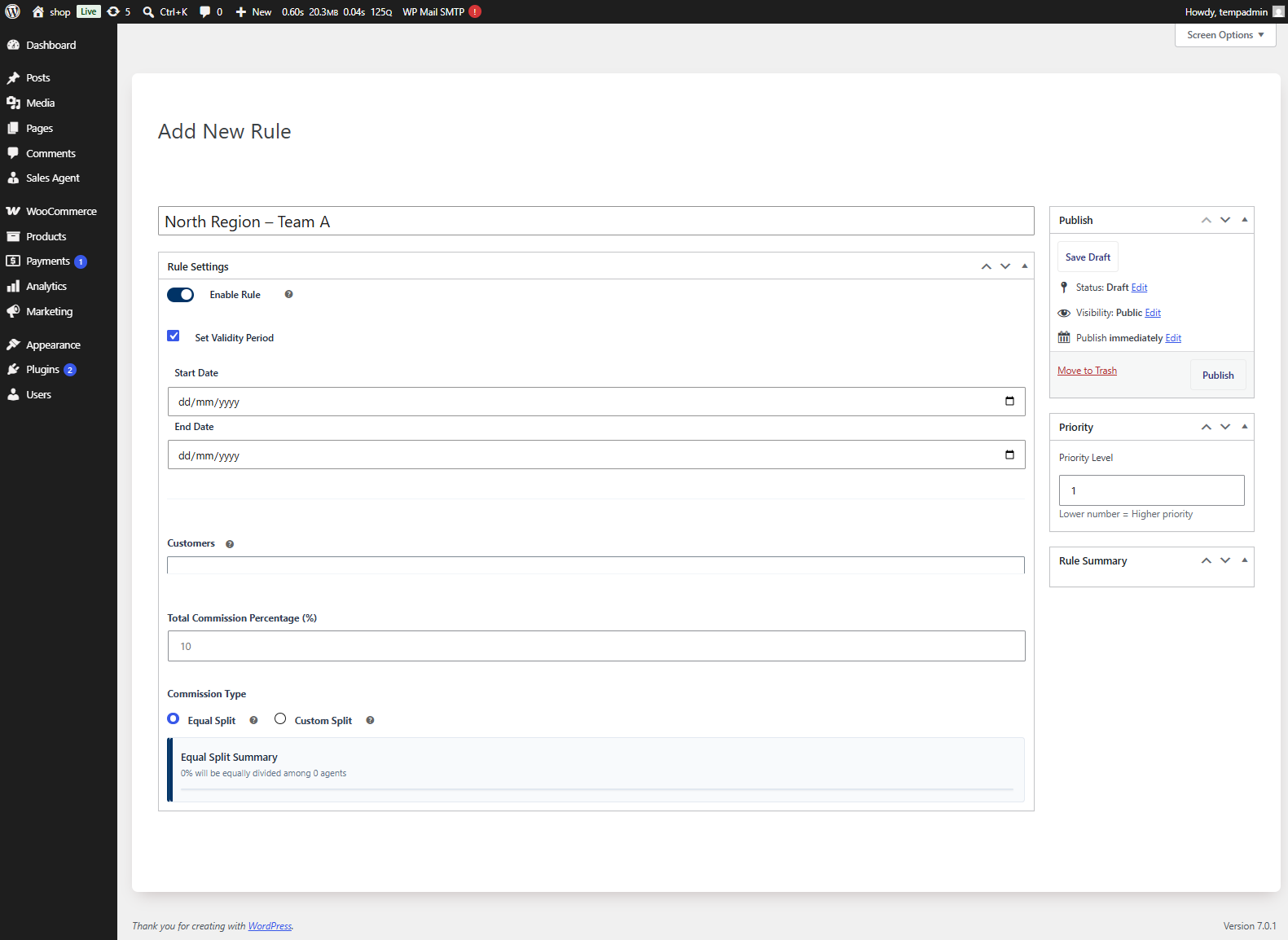Click the Dashboard gauge icon
This screenshot has width=1288, height=940.
(13, 45)
